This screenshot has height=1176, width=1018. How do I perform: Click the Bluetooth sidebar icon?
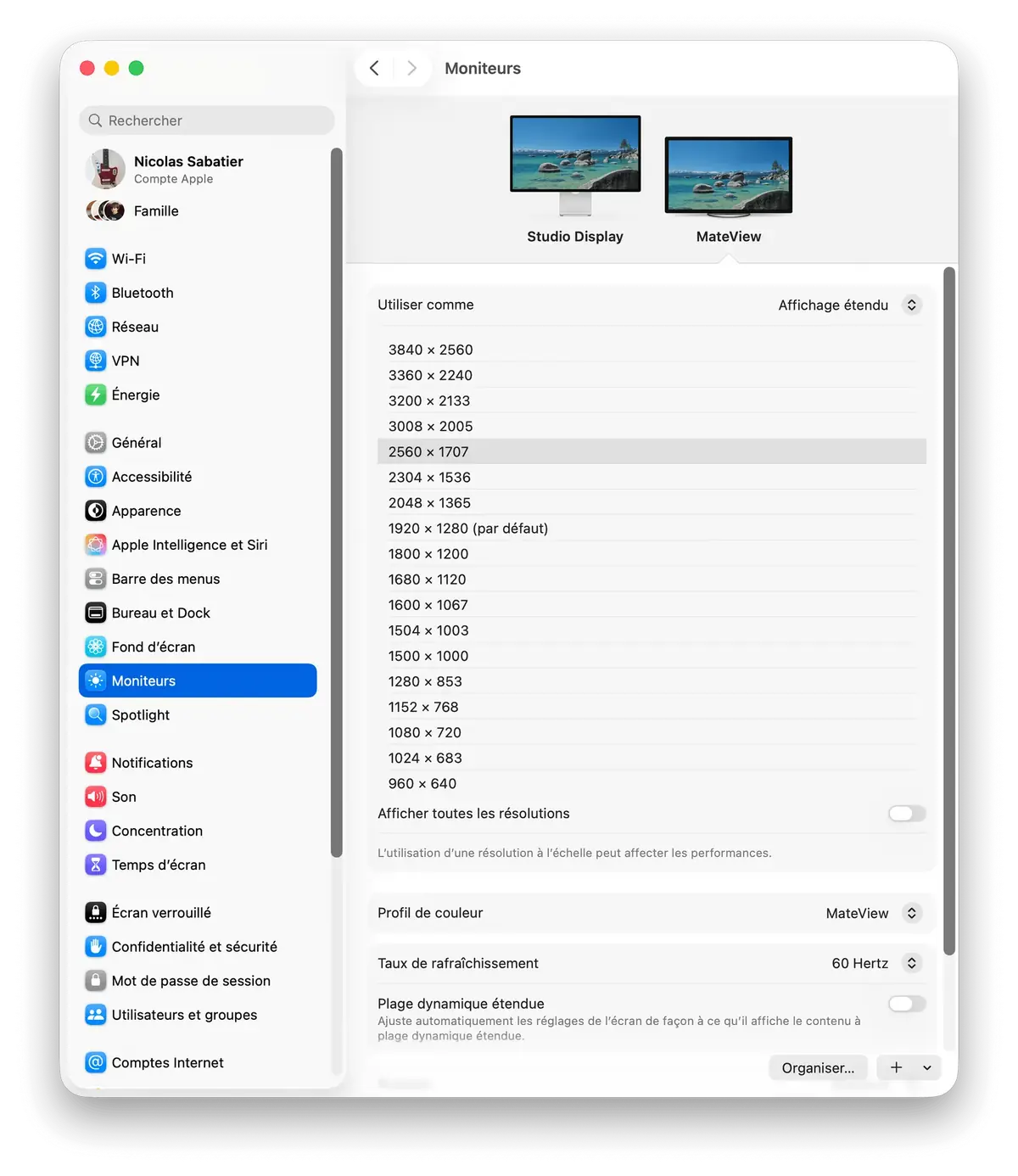[x=96, y=293]
